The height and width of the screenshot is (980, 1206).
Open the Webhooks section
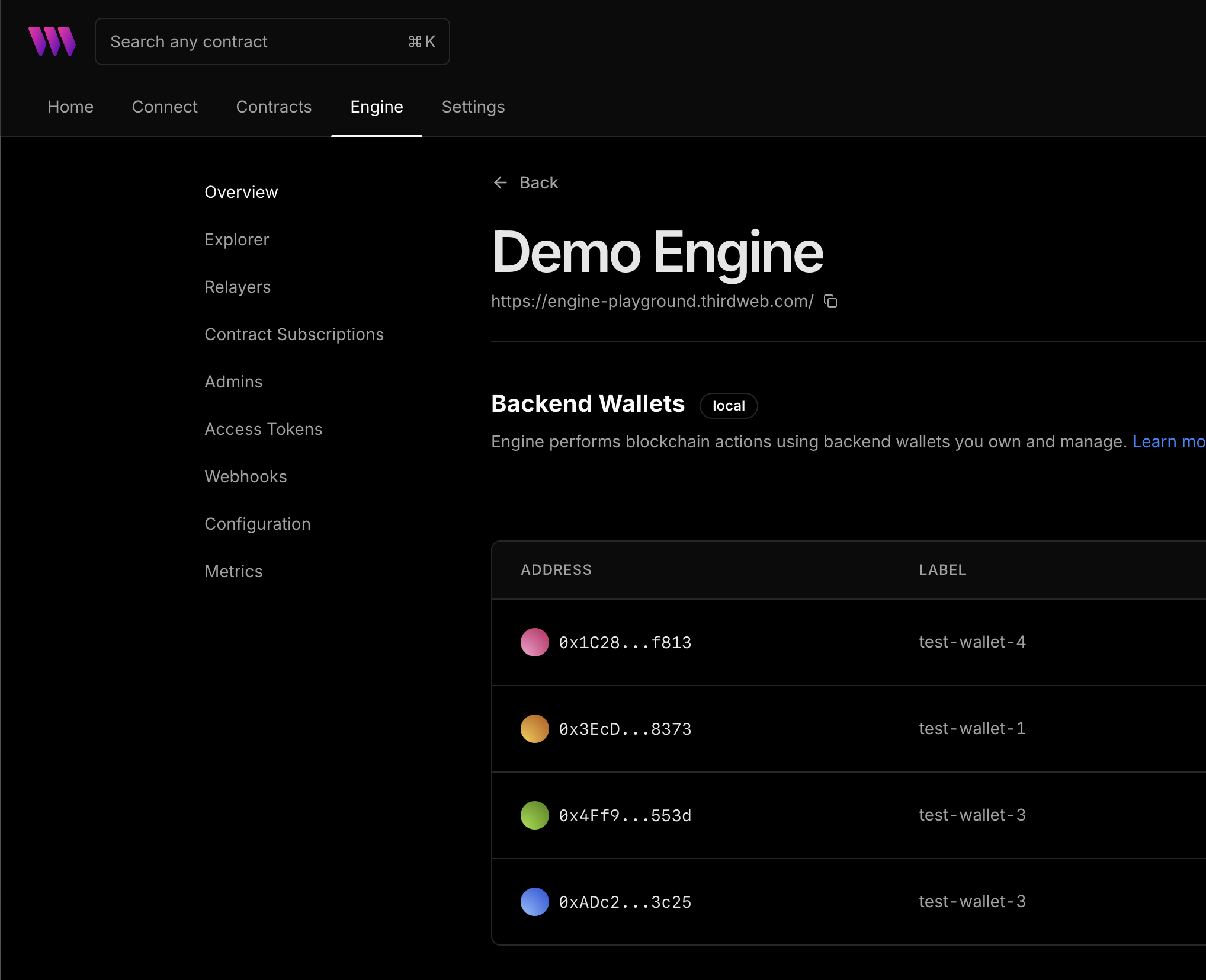pos(245,476)
